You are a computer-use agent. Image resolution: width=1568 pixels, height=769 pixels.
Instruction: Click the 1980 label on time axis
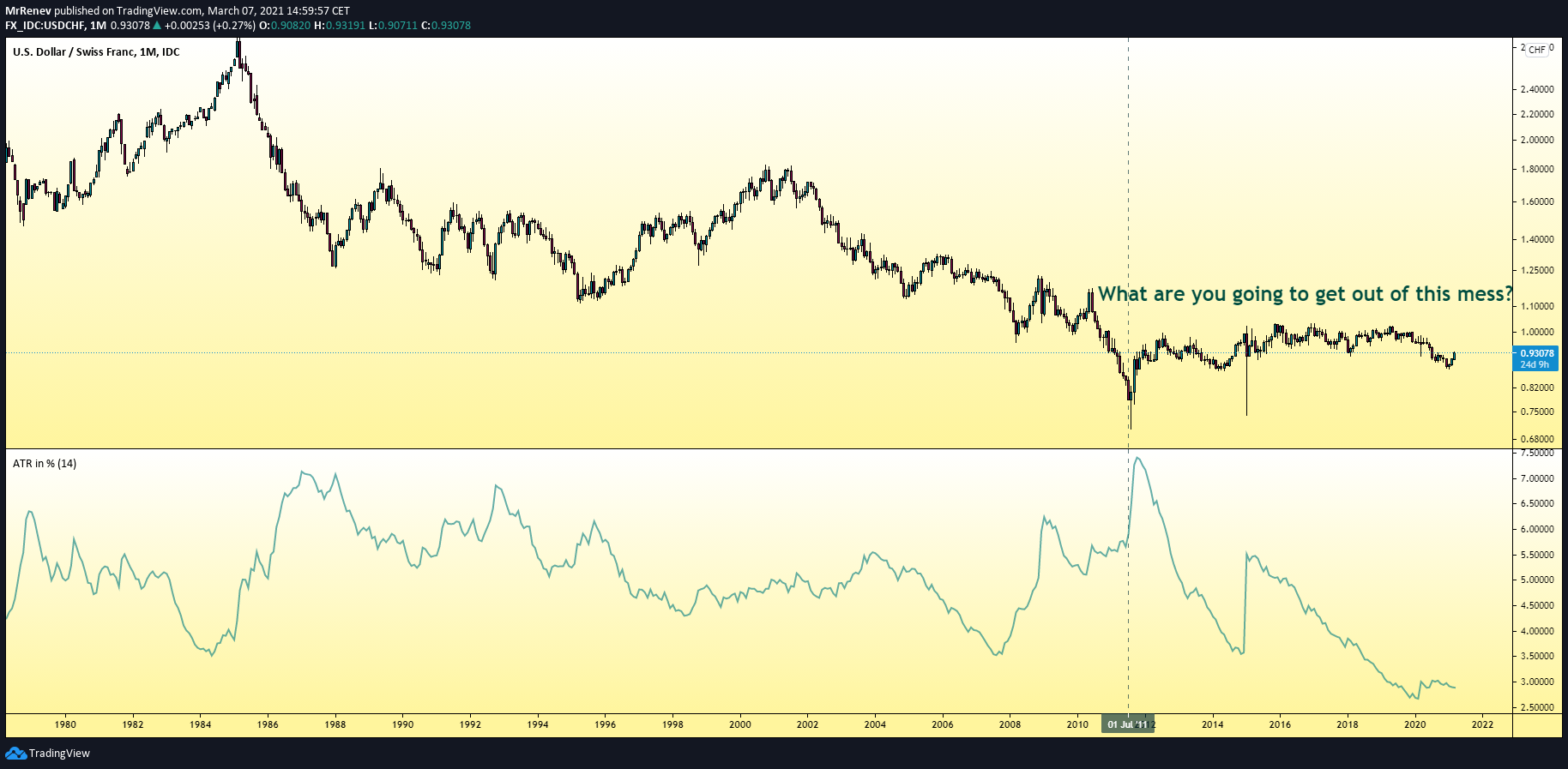click(65, 724)
